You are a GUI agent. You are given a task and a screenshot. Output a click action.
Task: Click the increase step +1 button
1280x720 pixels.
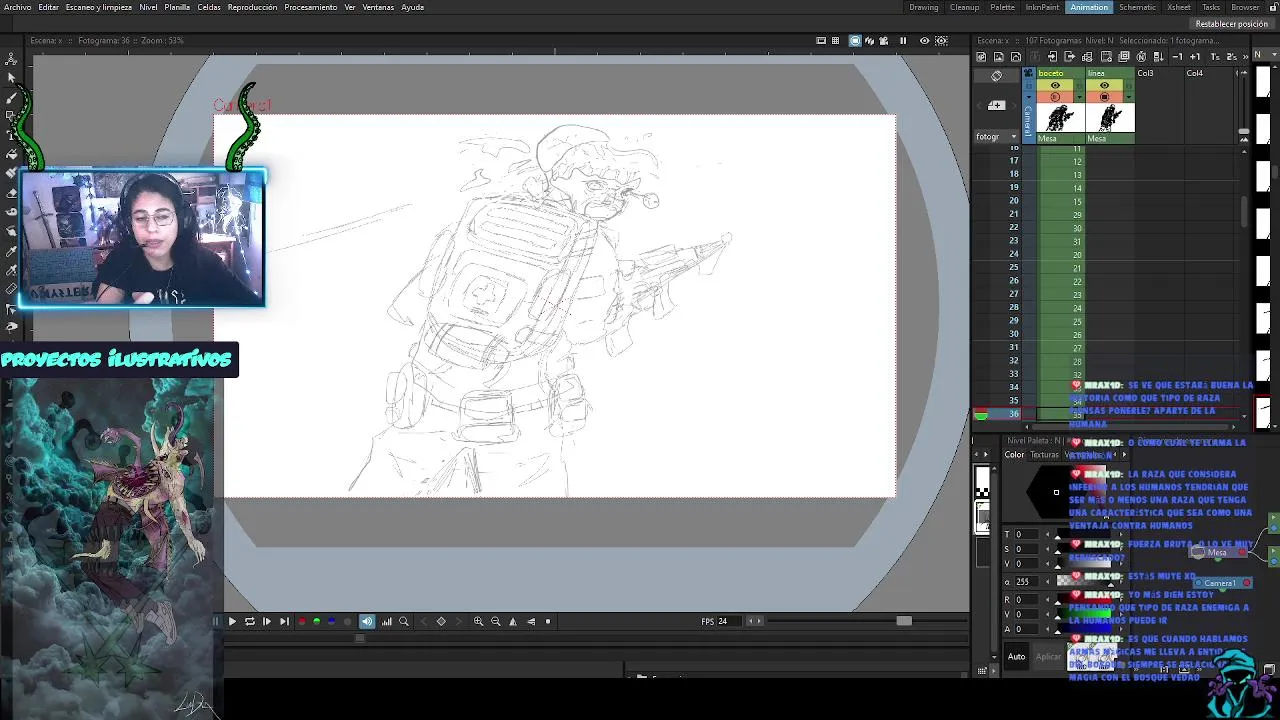click(x=1195, y=57)
